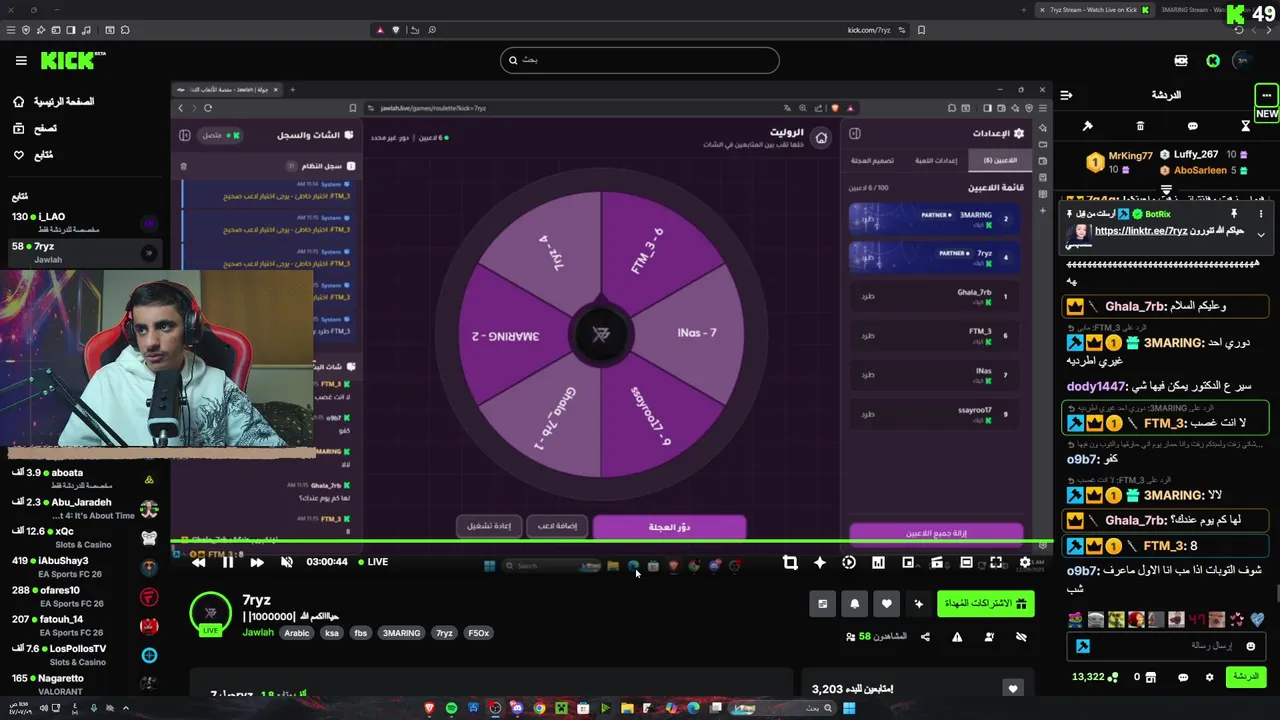
Task: Report the stream with warning icon
Action: click(957, 637)
